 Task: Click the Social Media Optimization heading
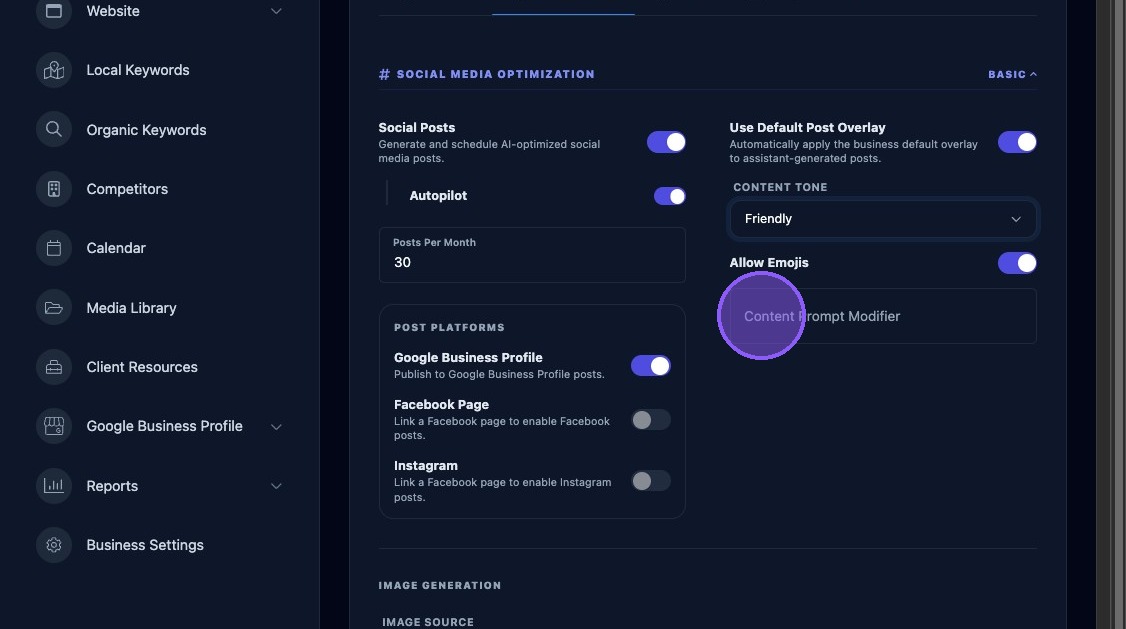click(x=495, y=74)
